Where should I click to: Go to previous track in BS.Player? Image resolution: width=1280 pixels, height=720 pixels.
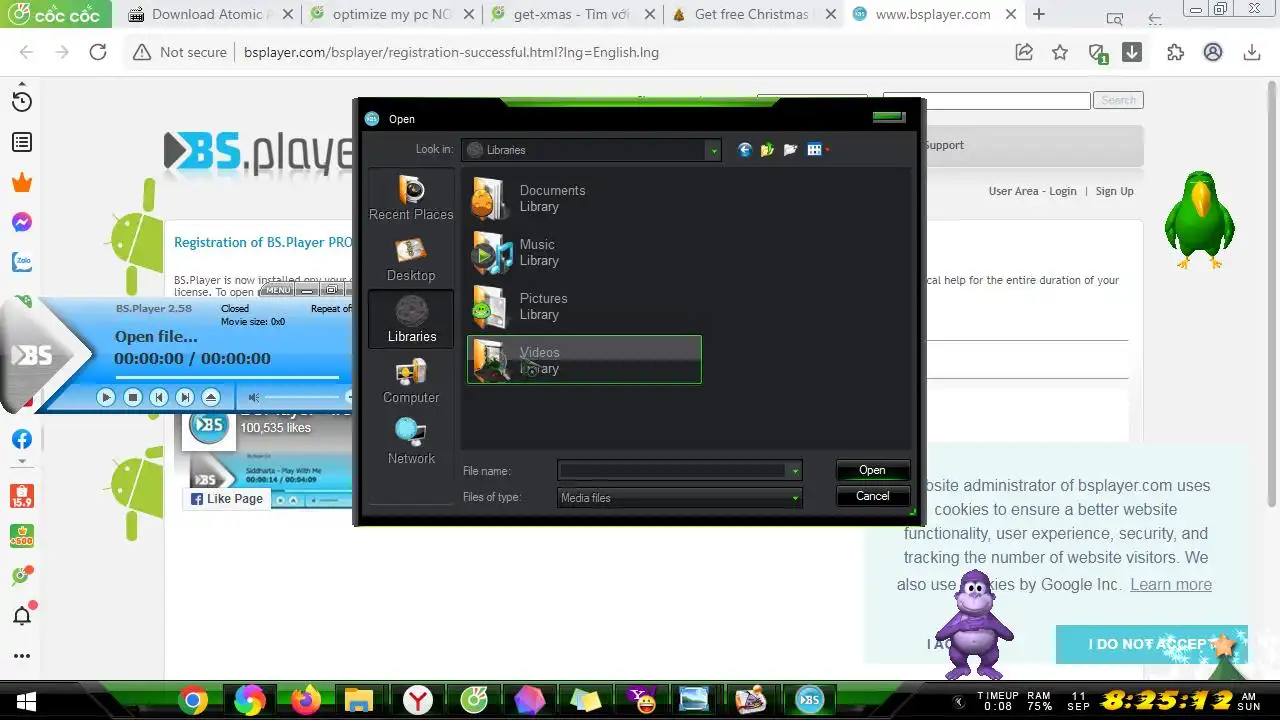158,397
